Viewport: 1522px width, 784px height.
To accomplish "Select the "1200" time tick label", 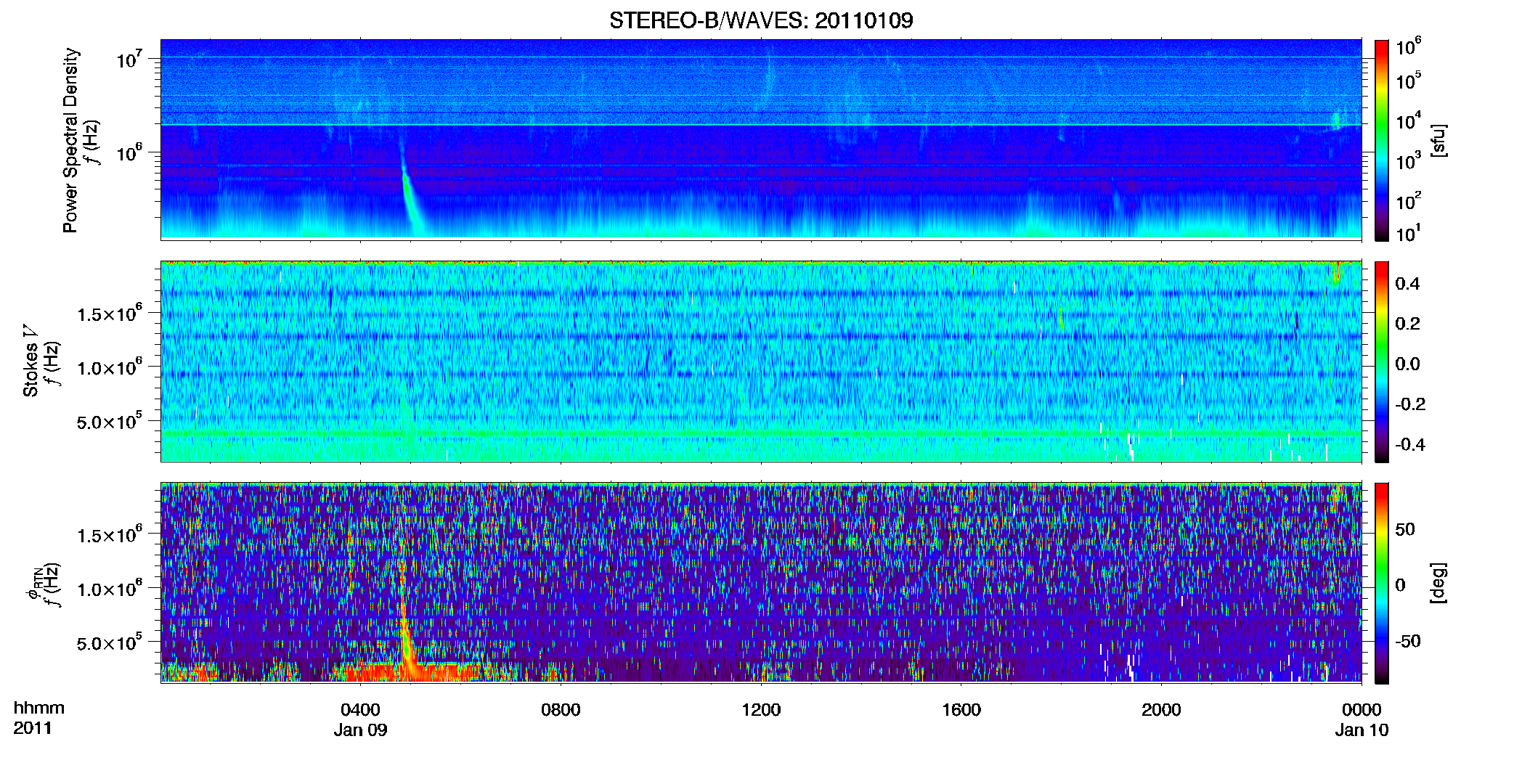I will point(761,709).
